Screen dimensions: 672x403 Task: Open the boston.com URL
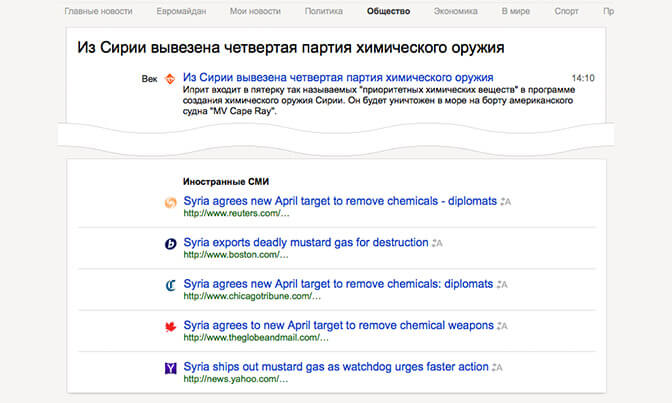[236, 255]
